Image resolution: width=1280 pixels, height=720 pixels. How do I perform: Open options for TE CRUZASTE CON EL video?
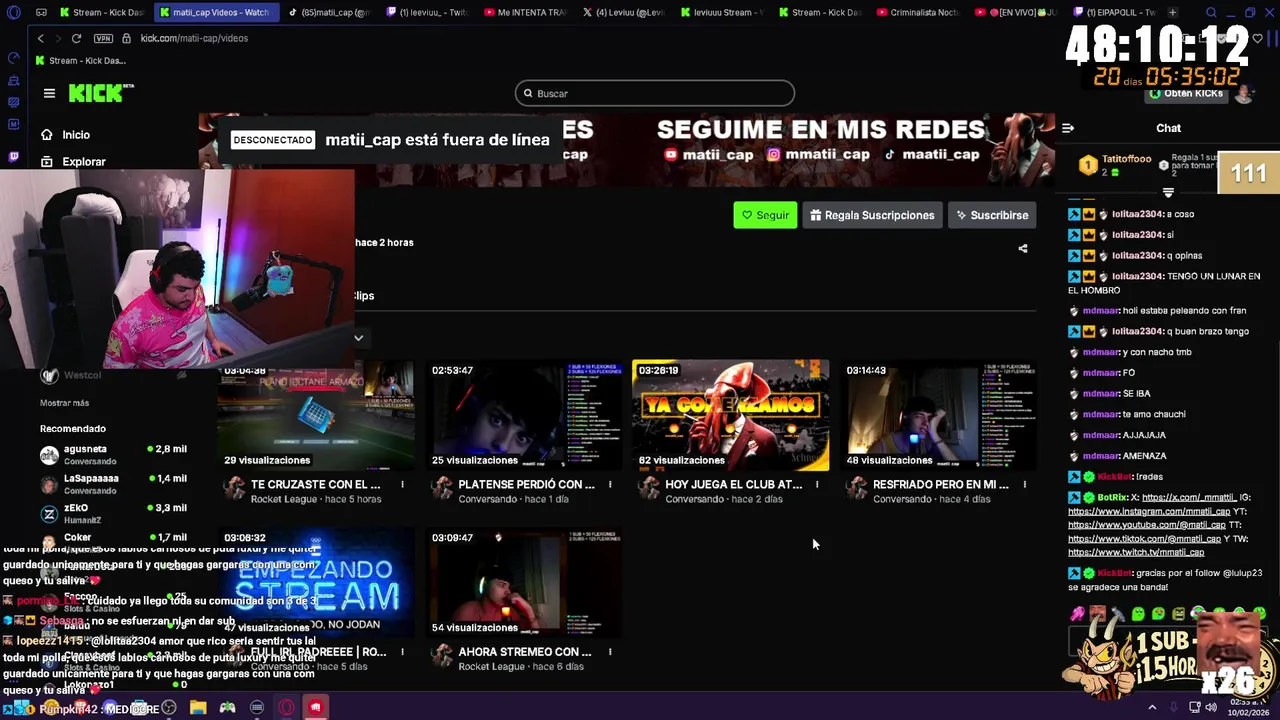point(402,485)
